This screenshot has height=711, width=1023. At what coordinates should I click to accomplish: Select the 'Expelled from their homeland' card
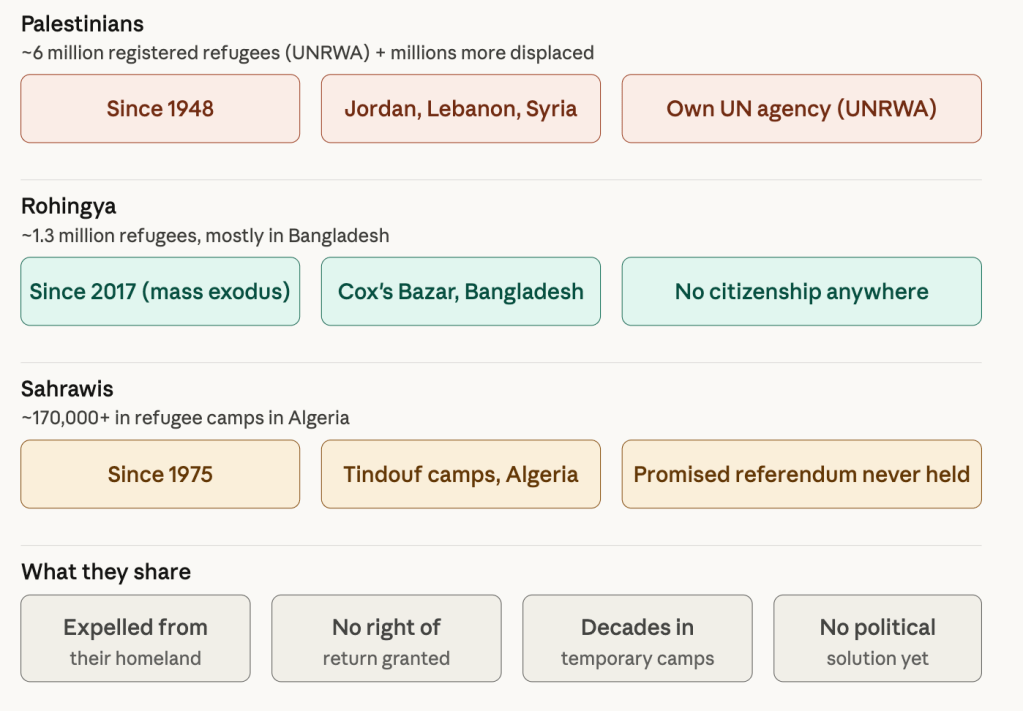(x=135, y=639)
